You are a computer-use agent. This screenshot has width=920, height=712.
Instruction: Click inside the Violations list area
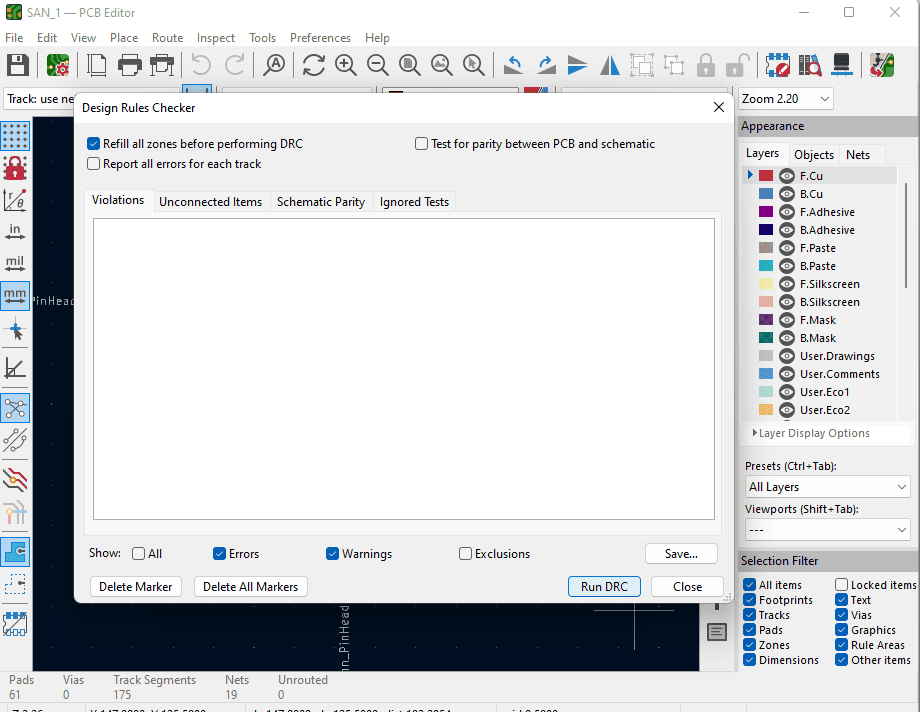tap(404, 369)
